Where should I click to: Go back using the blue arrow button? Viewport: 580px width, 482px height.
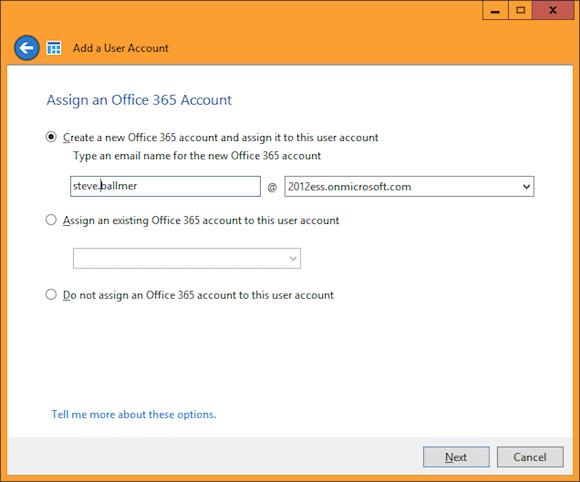coord(27,48)
